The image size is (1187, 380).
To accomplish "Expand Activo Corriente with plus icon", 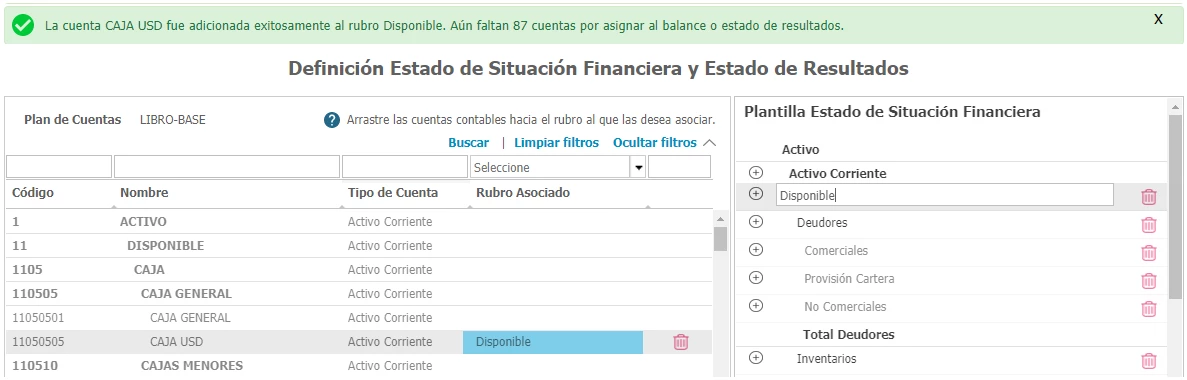I will pyautogui.click(x=756, y=173).
